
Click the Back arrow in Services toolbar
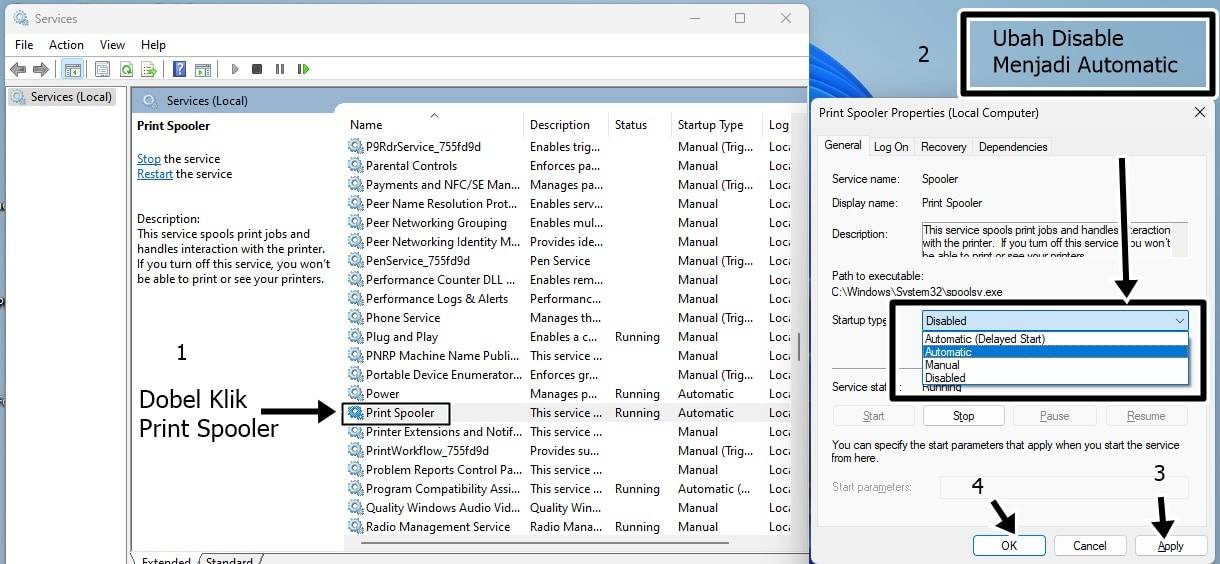17,69
